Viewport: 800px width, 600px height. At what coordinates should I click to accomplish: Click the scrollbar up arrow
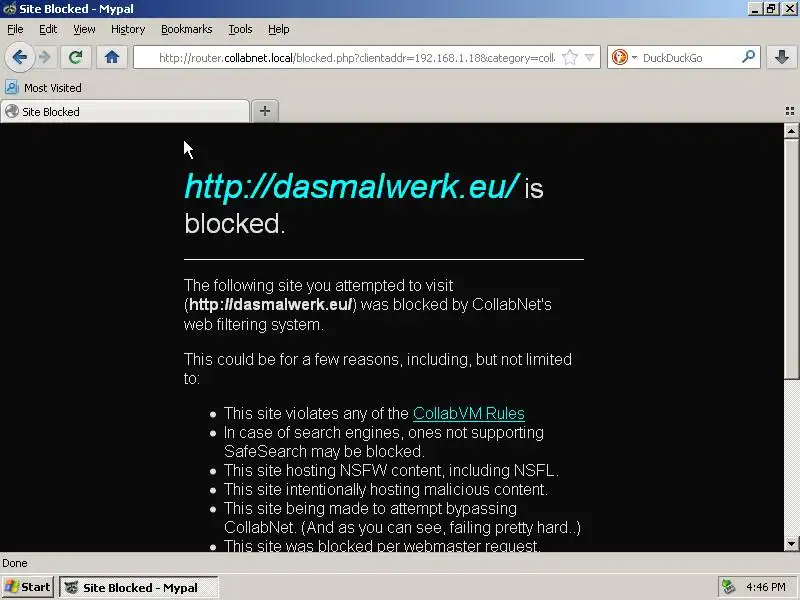tap(791, 131)
